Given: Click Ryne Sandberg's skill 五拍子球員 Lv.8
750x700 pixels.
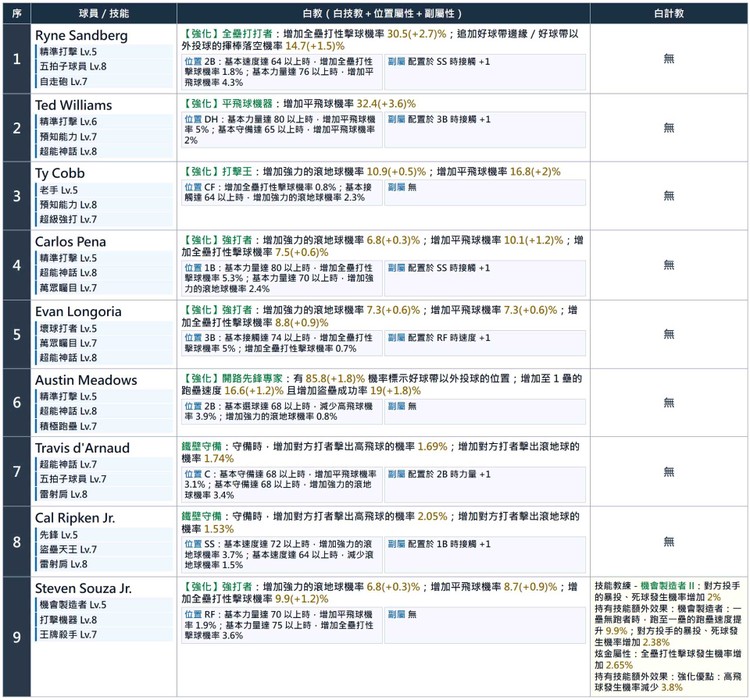Looking at the screenshot, I should tap(104, 67).
